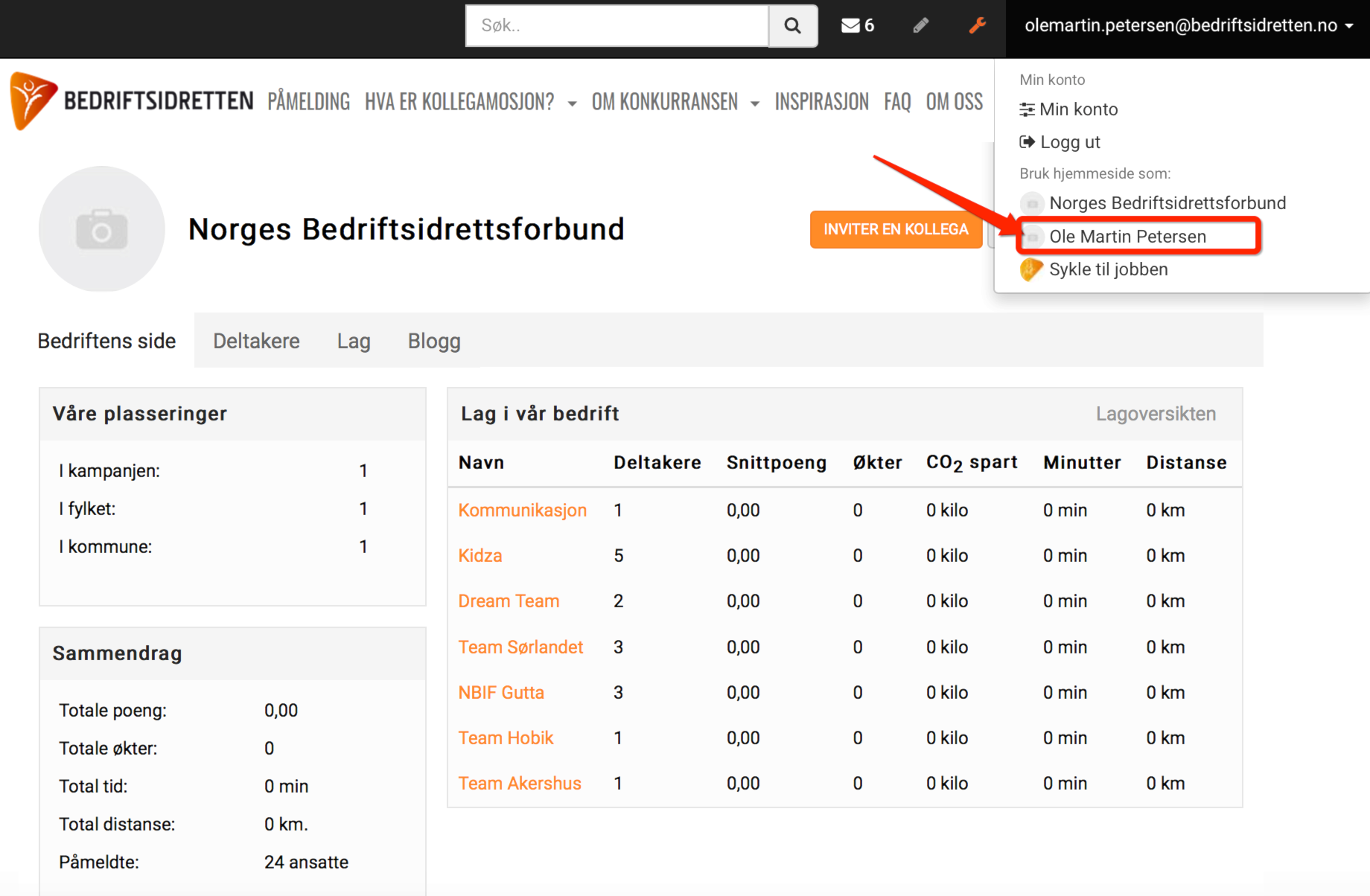The width and height of the screenshot is (1370, 896).
Task: Click Kidza's participant count 5
Action: click(x=619, y=556)
